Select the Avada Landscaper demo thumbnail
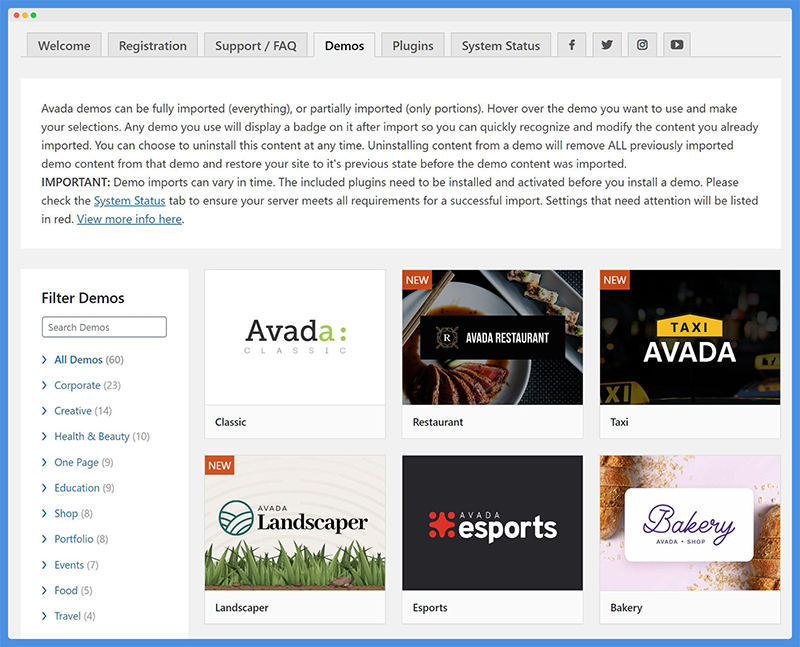Image resolution: width=800 pixels, height=647 pixels. [x=295, y=523]
